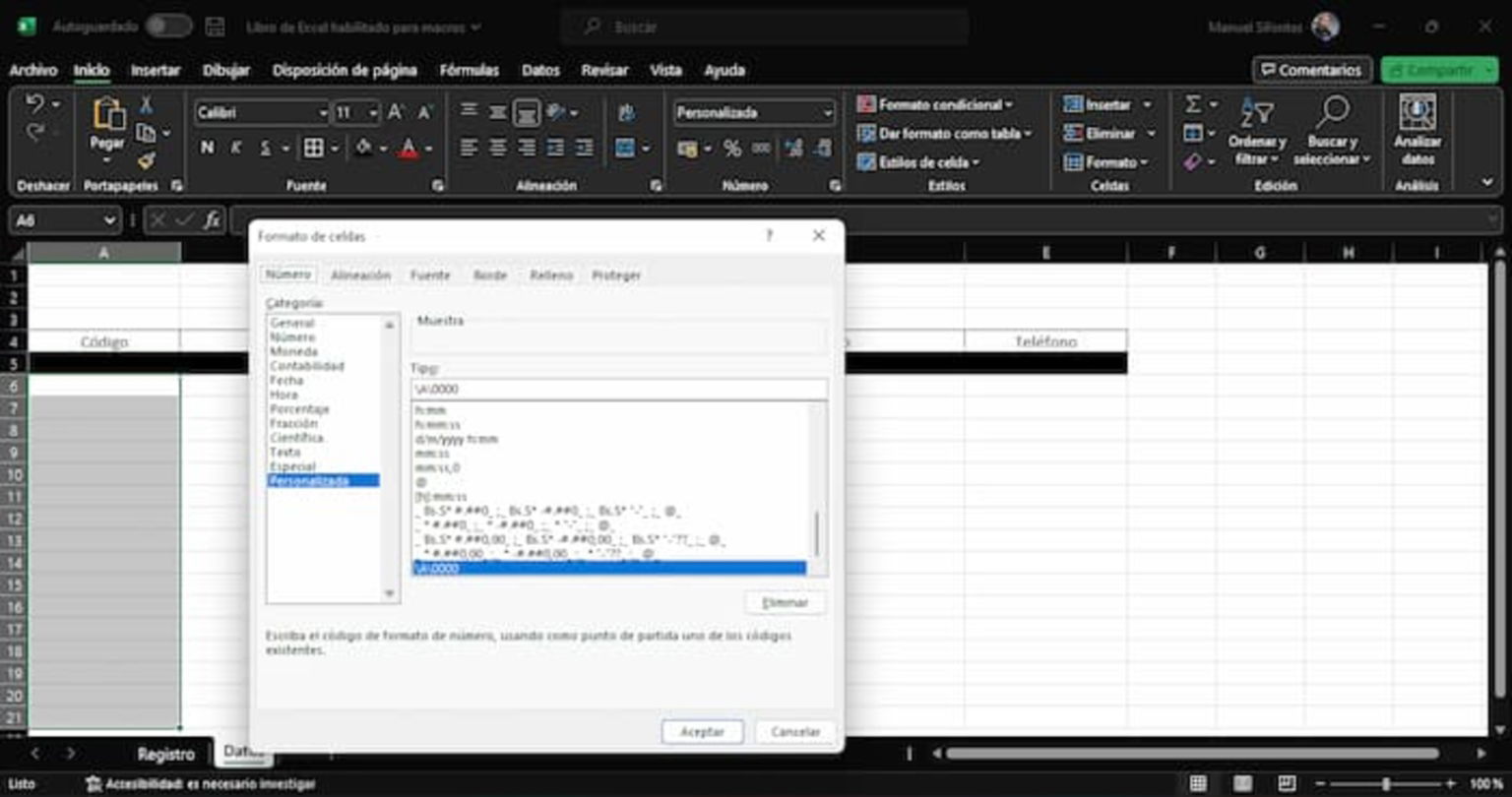Click the Aceptar button
This screenshot has width=1512, height=797.
click(x=703, y=732)
